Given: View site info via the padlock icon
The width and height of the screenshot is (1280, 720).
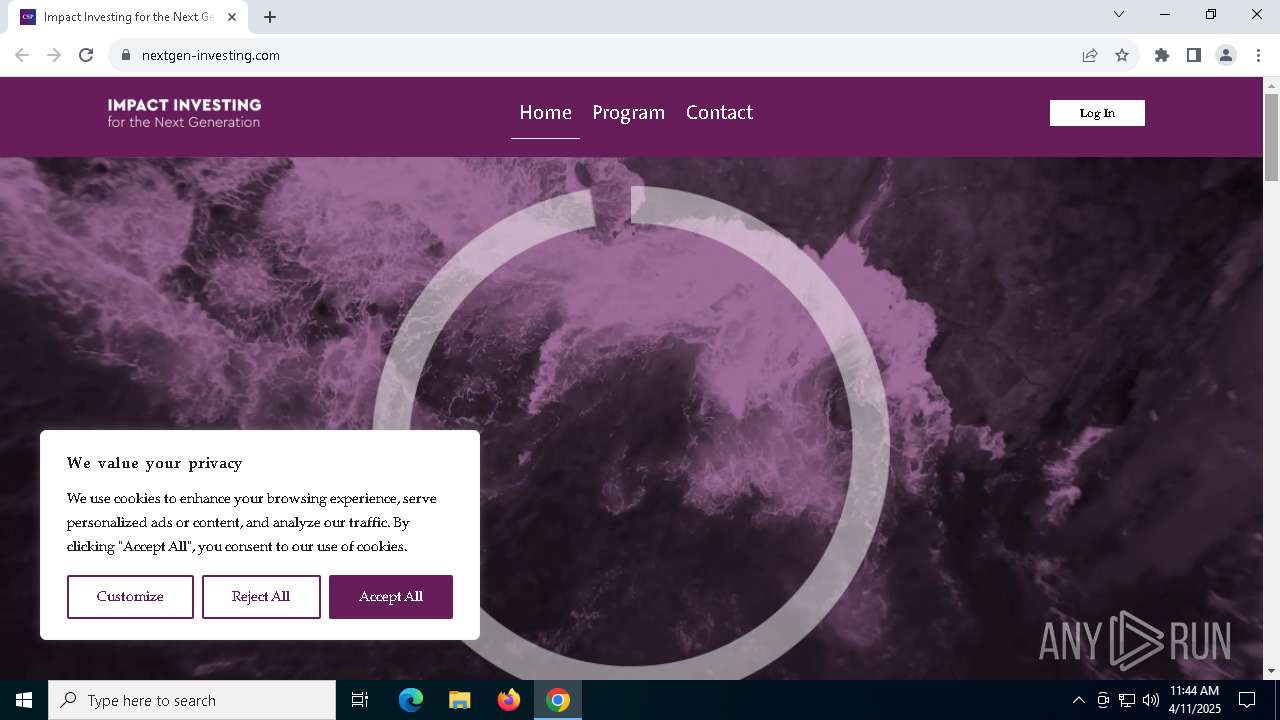Looking at the screenshot, I should [126, 56].
